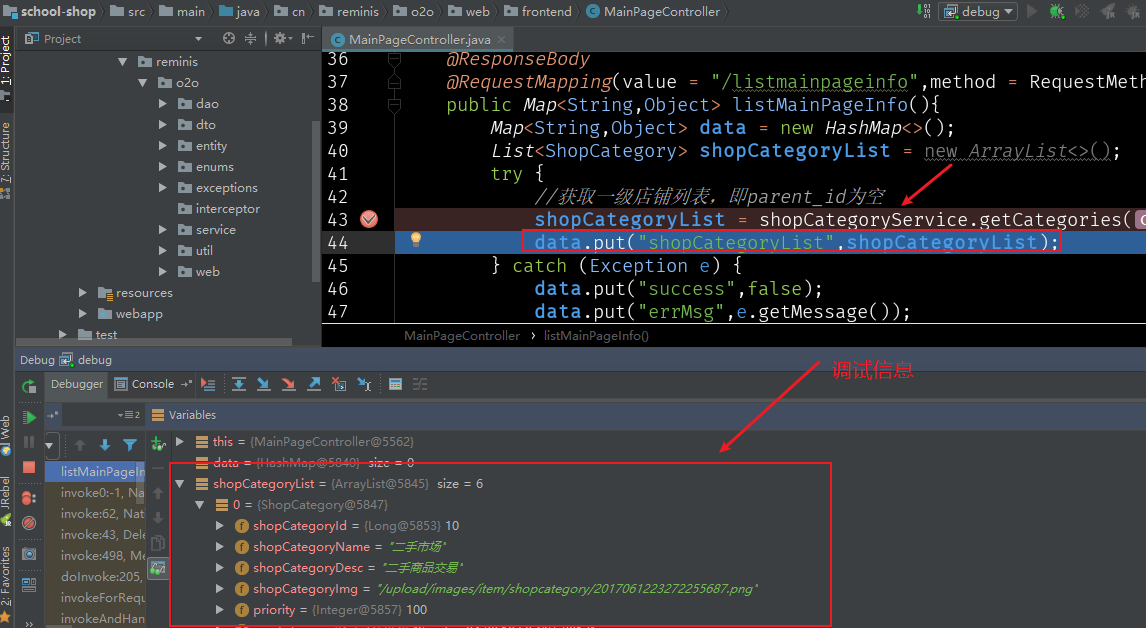Image resolution: width=1146 pixels, height=628 pixels.
Task: Collapse the reminis folder
Action: pos(123,61)
